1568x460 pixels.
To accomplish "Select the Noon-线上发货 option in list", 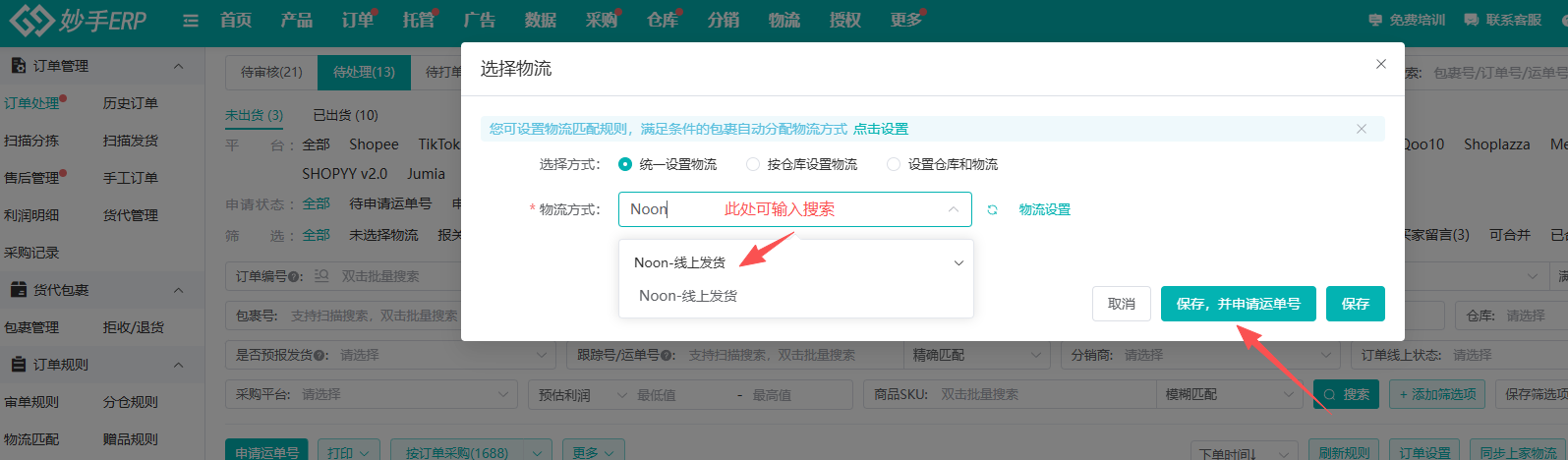I will pyautogui.click(x=688, y=296).
